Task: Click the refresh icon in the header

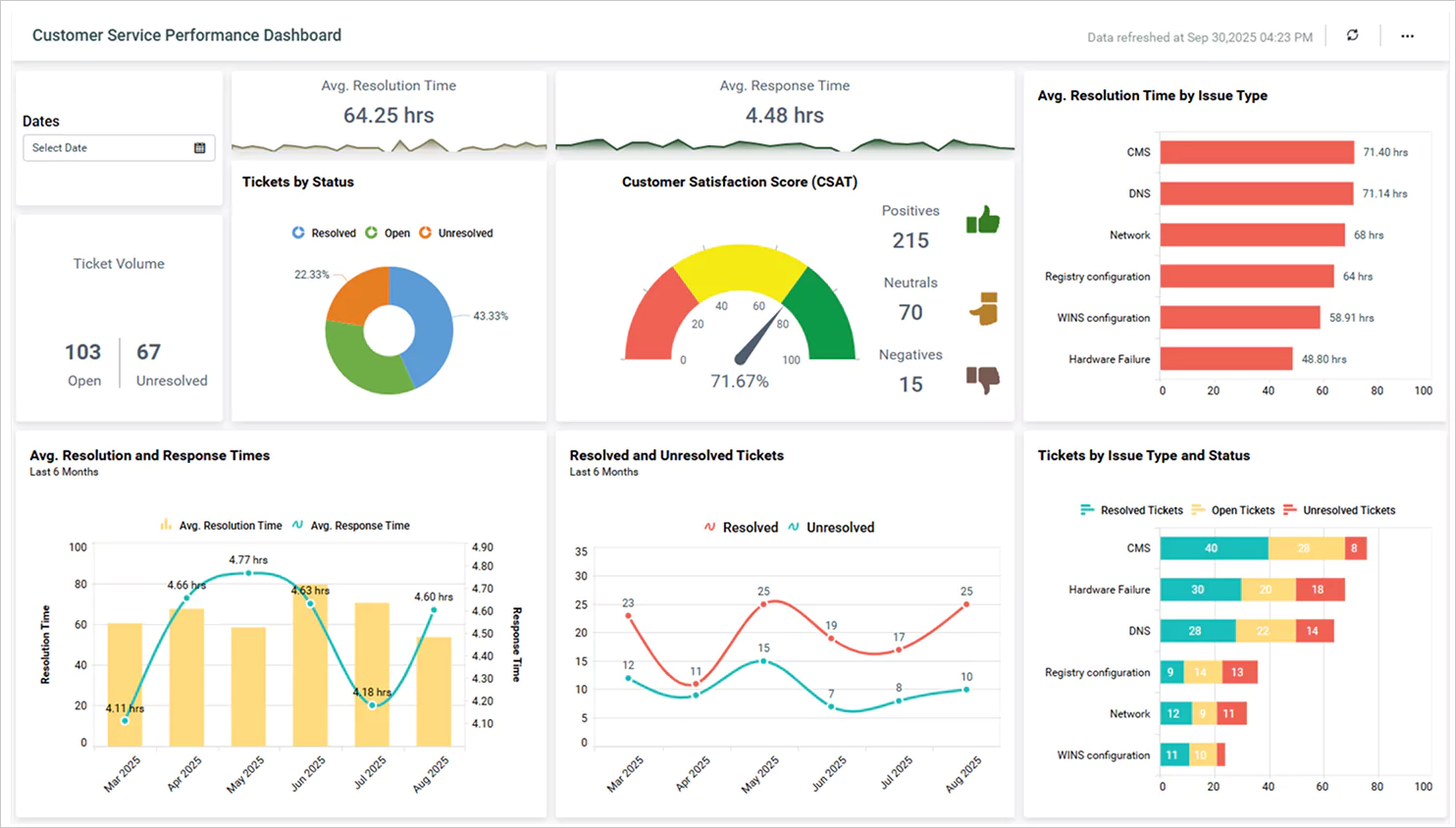Action: [1352, 35]
